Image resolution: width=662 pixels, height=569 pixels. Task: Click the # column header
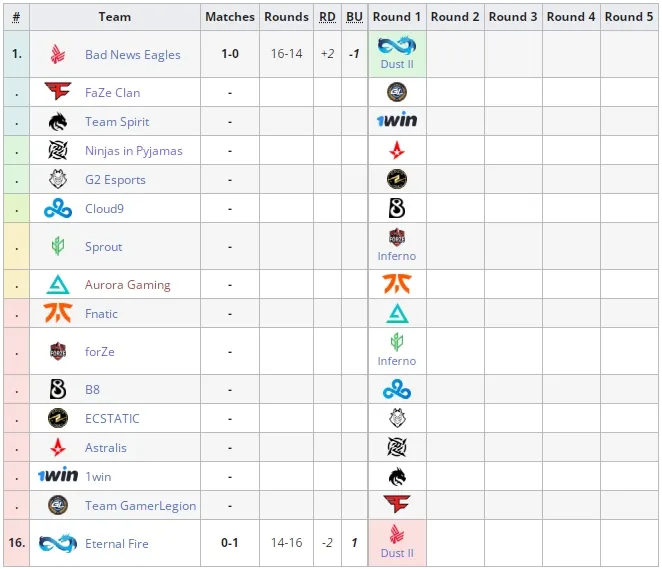(x=16, y=17)
